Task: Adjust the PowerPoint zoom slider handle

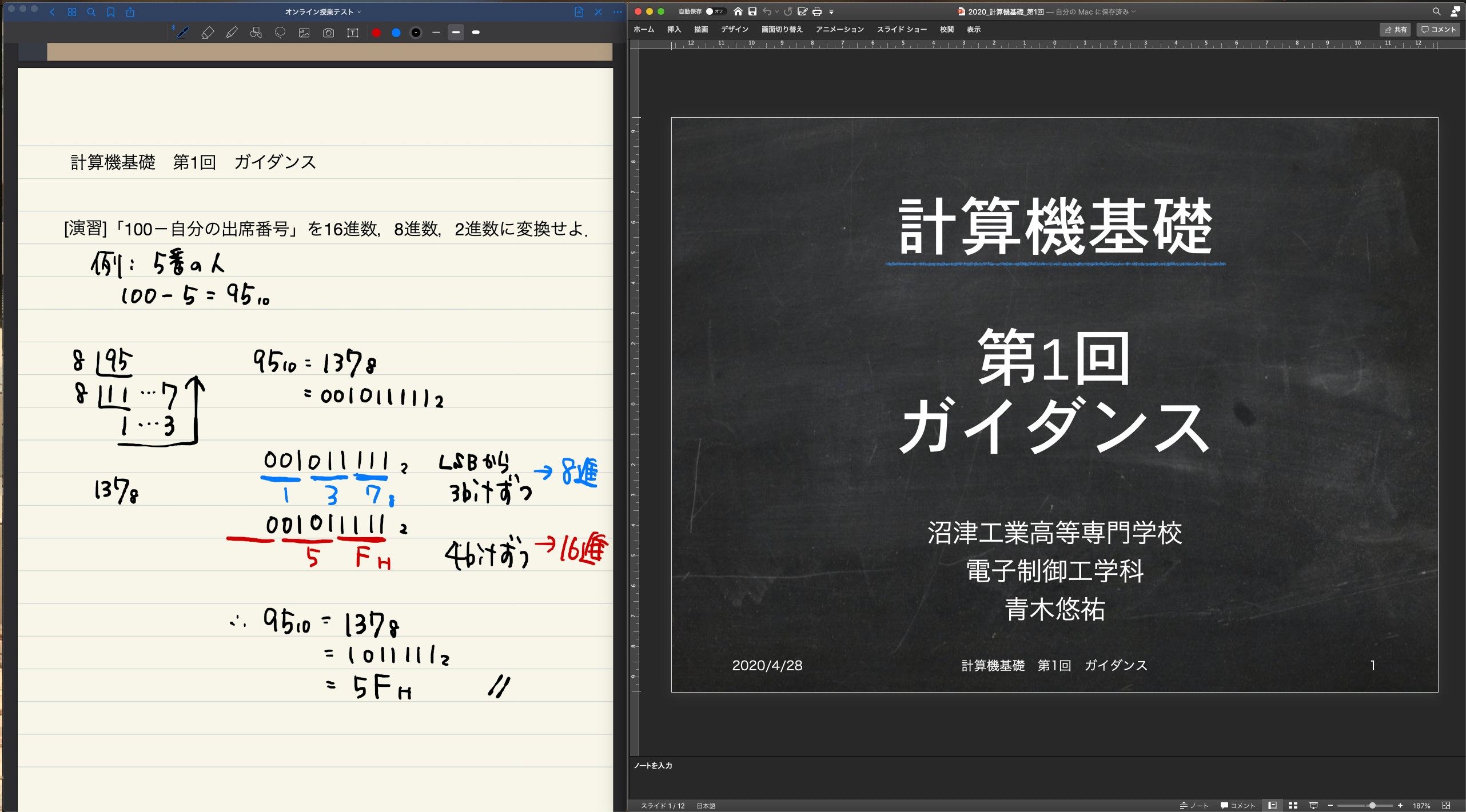Action: coord(1372,806)
